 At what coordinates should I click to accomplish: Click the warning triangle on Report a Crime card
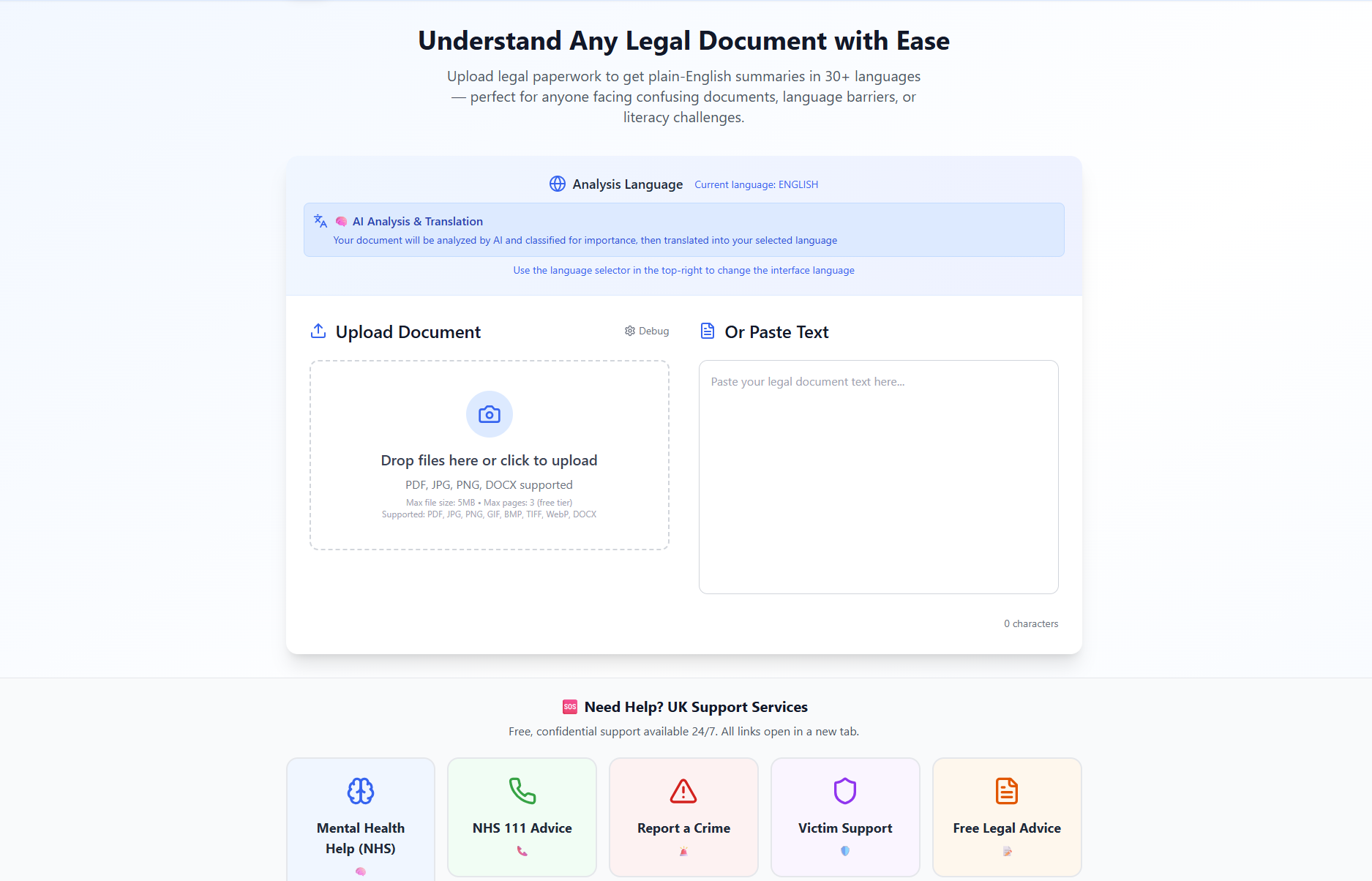(x=683, y=791)
